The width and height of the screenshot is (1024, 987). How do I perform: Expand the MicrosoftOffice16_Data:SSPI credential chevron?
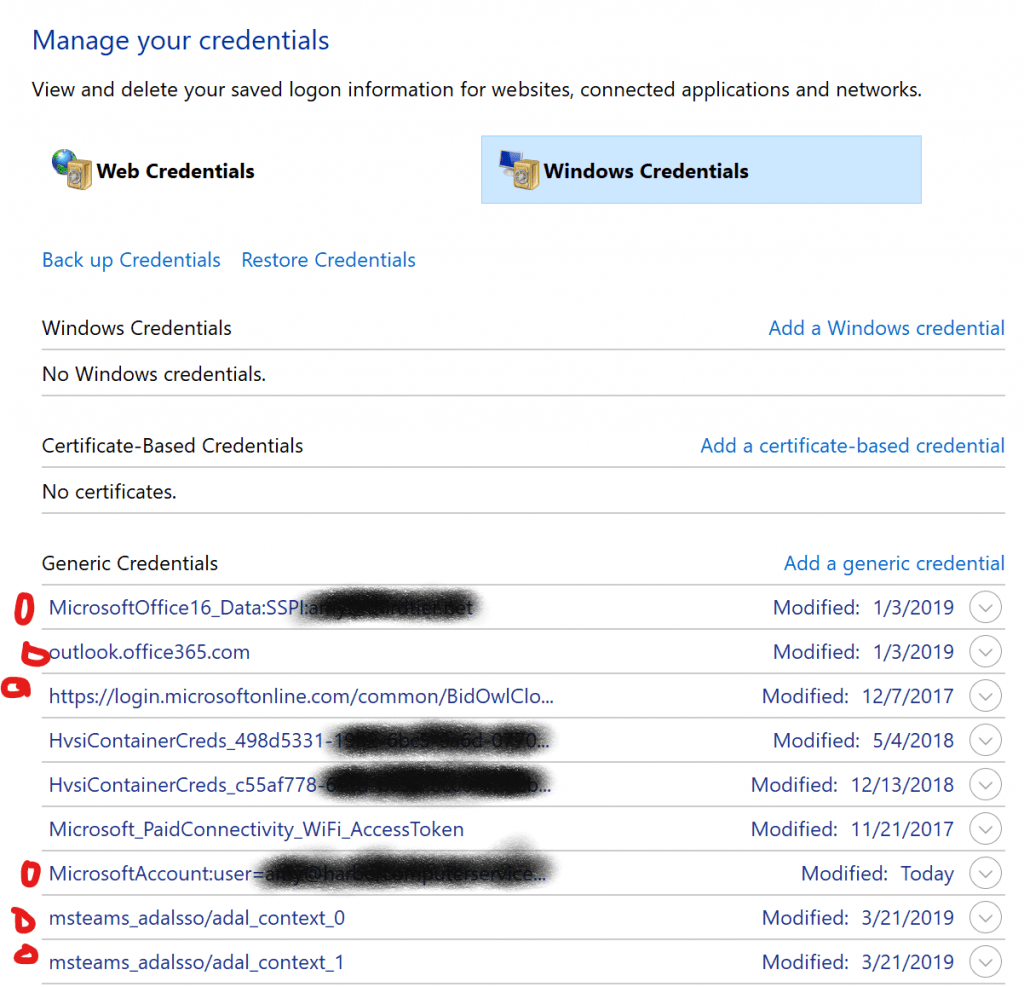coord(985,607)
